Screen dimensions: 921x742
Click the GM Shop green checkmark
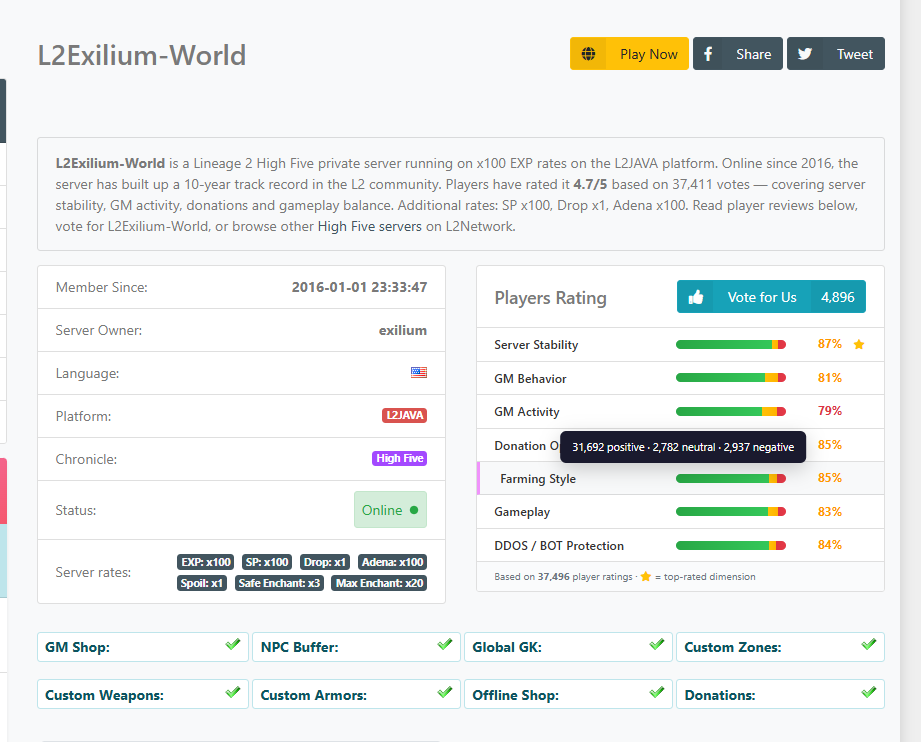click(x=233, y=644)
